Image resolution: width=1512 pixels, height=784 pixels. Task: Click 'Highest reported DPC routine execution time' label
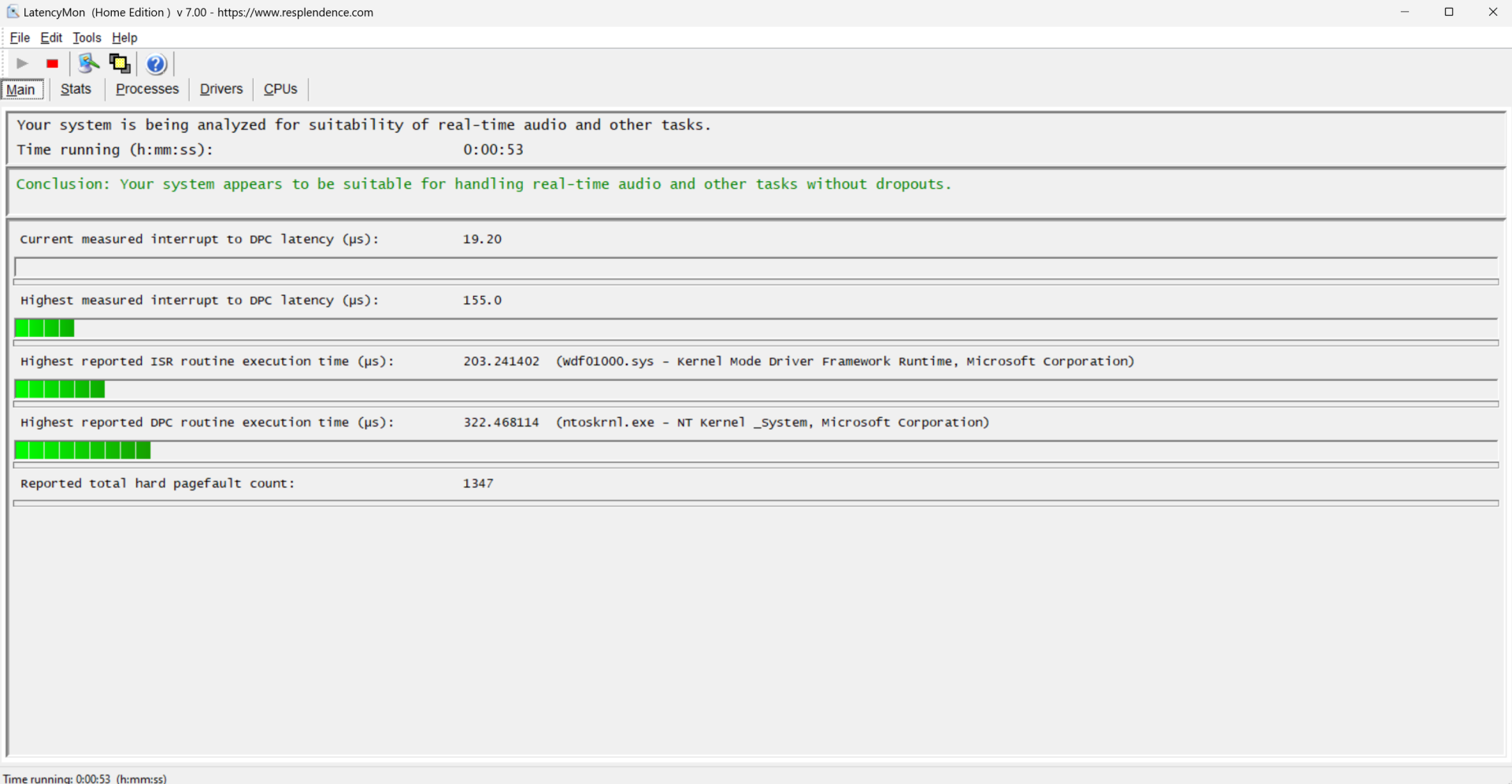(x=207, y=423)
